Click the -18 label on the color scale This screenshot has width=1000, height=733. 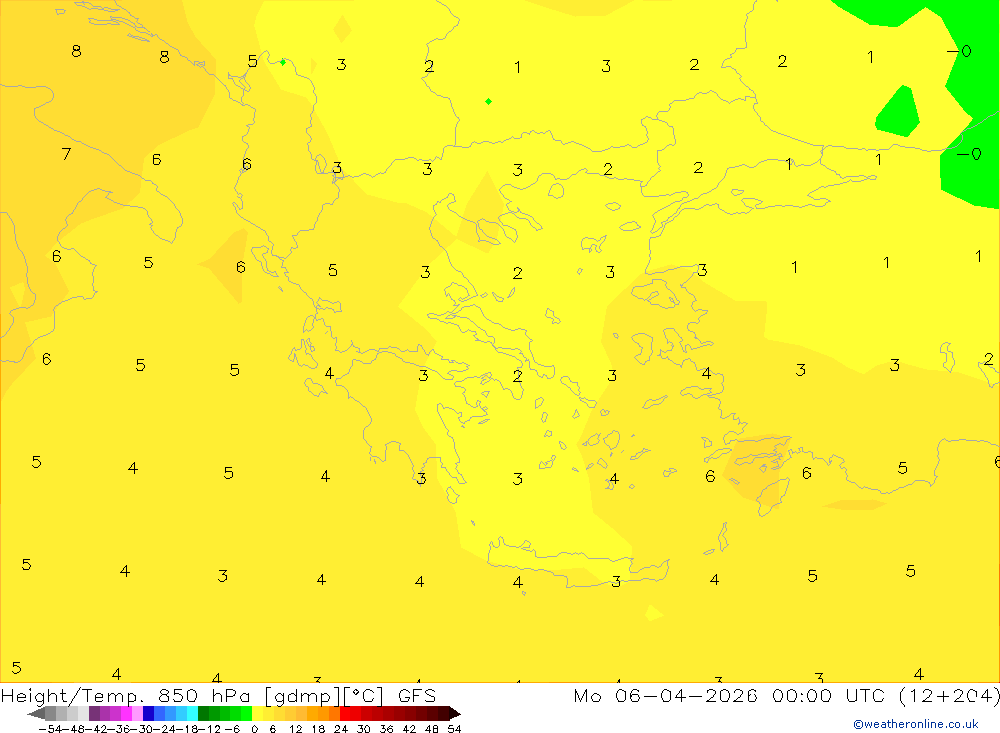188,729
